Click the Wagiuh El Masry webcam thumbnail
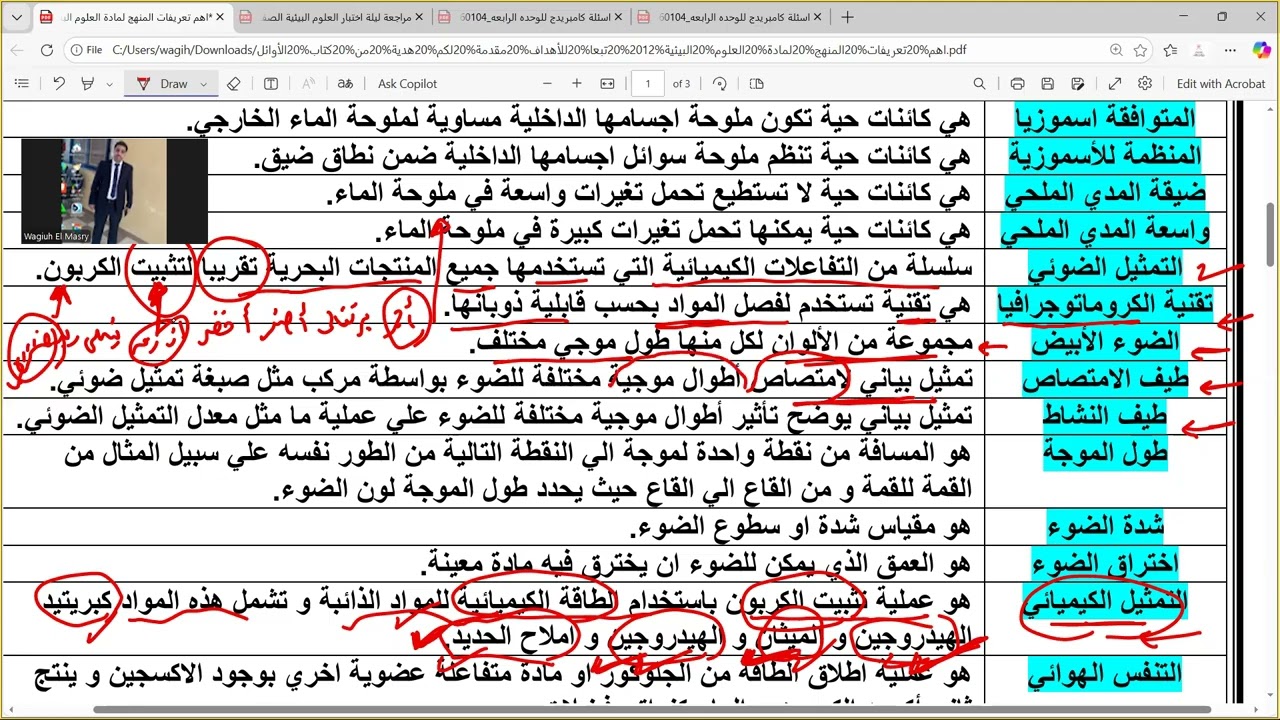 coord(114,190)
